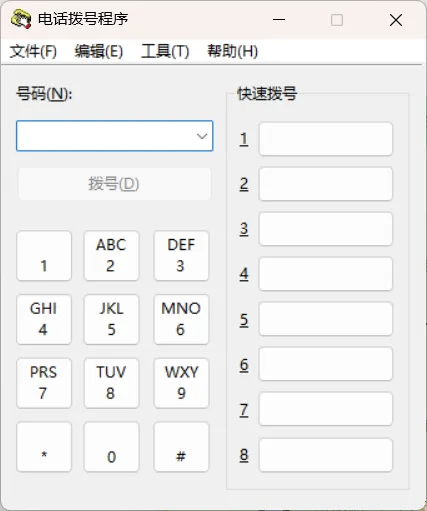
Task: Click speed dial button 3
Action: pos(326,229)
